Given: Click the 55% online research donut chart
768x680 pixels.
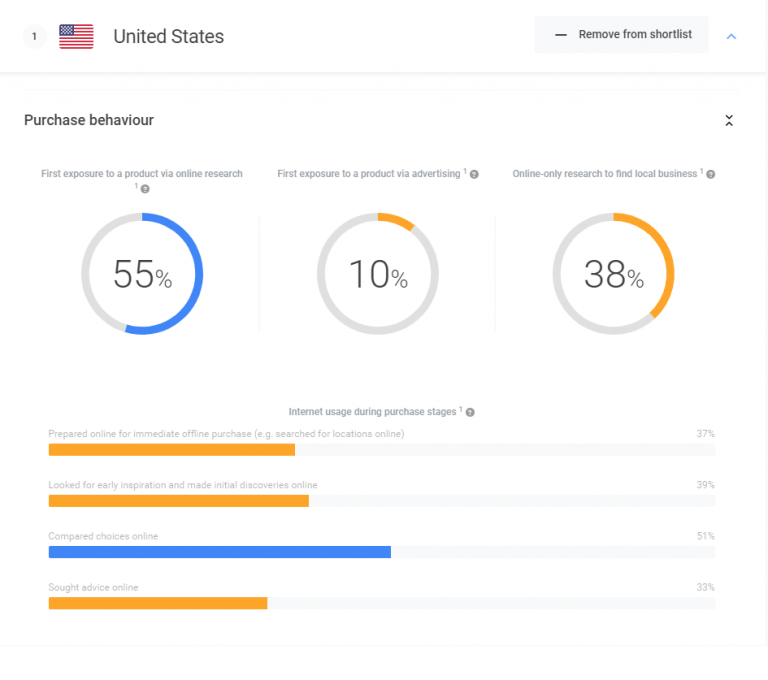Looking at the screenshot, I should (x=142, y=273).
